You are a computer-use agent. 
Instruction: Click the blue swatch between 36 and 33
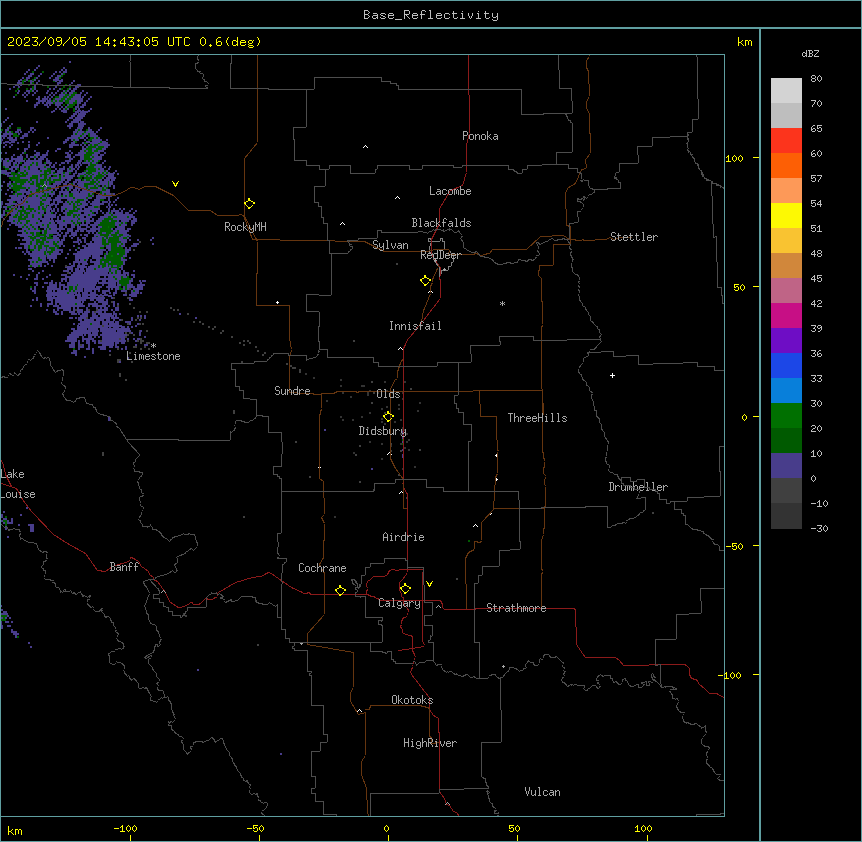click(x=786, y=365)
